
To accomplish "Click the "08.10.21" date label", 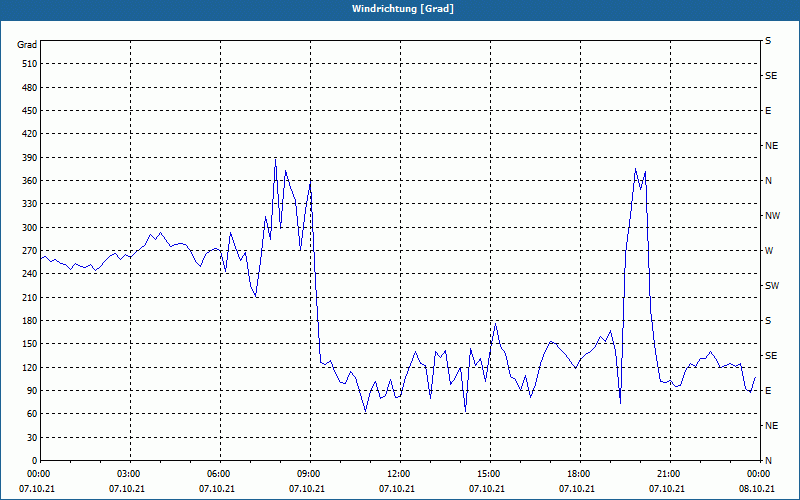I will (x=757, y=489).
